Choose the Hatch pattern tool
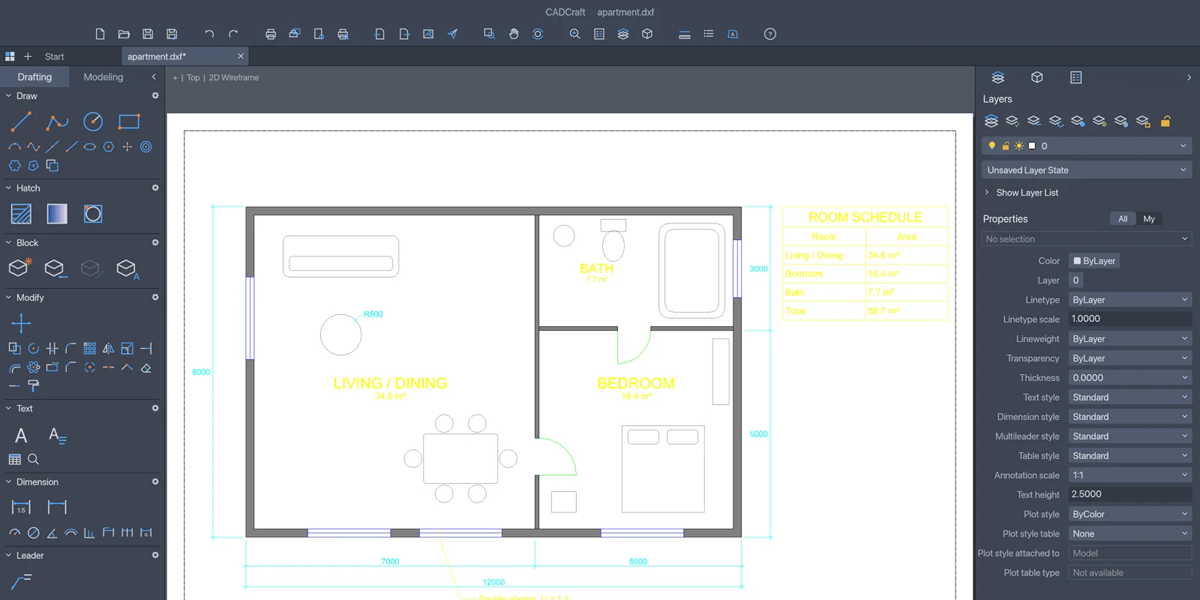The image size is (1200, 600). click(x=21, y=214)
